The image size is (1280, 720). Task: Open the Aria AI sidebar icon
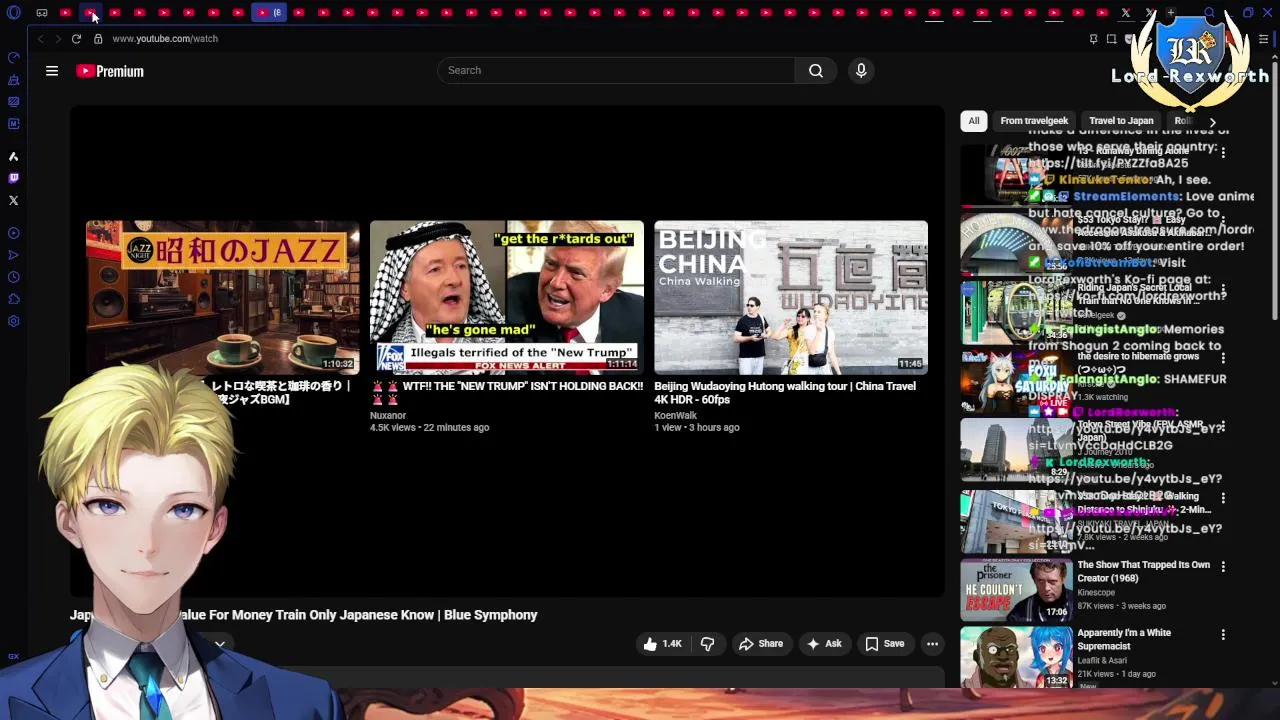(x=14, y=156)
